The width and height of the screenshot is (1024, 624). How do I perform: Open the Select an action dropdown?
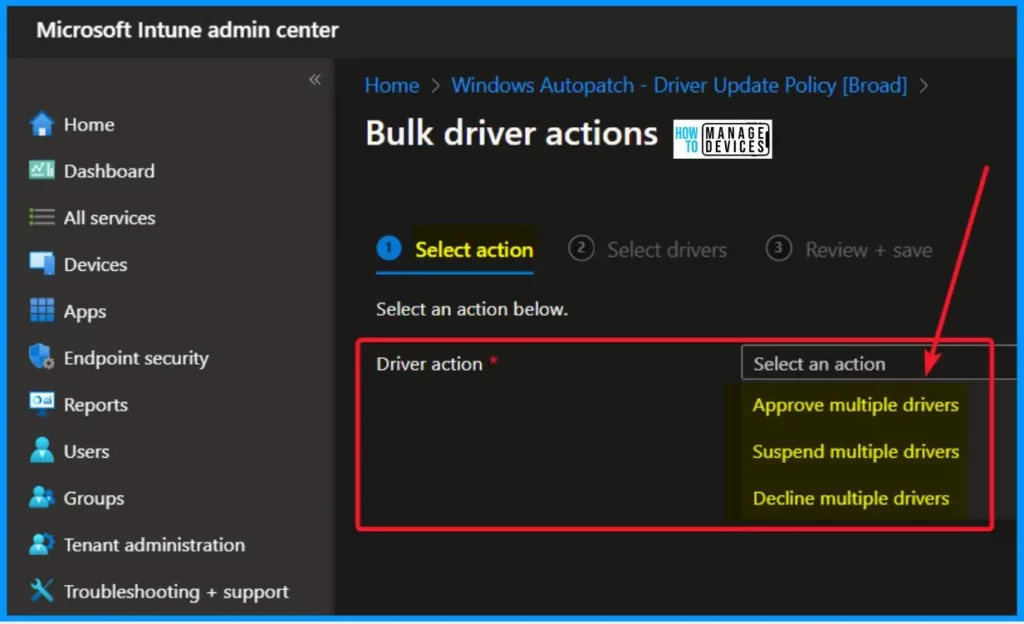click(x=879, y=363)
